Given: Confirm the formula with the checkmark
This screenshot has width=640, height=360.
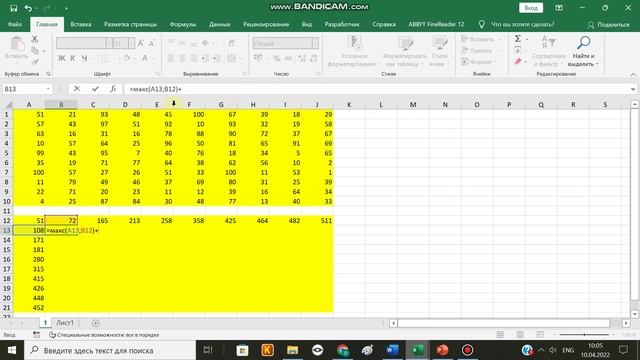Looking at the screenshot, I should click(95, 89).
